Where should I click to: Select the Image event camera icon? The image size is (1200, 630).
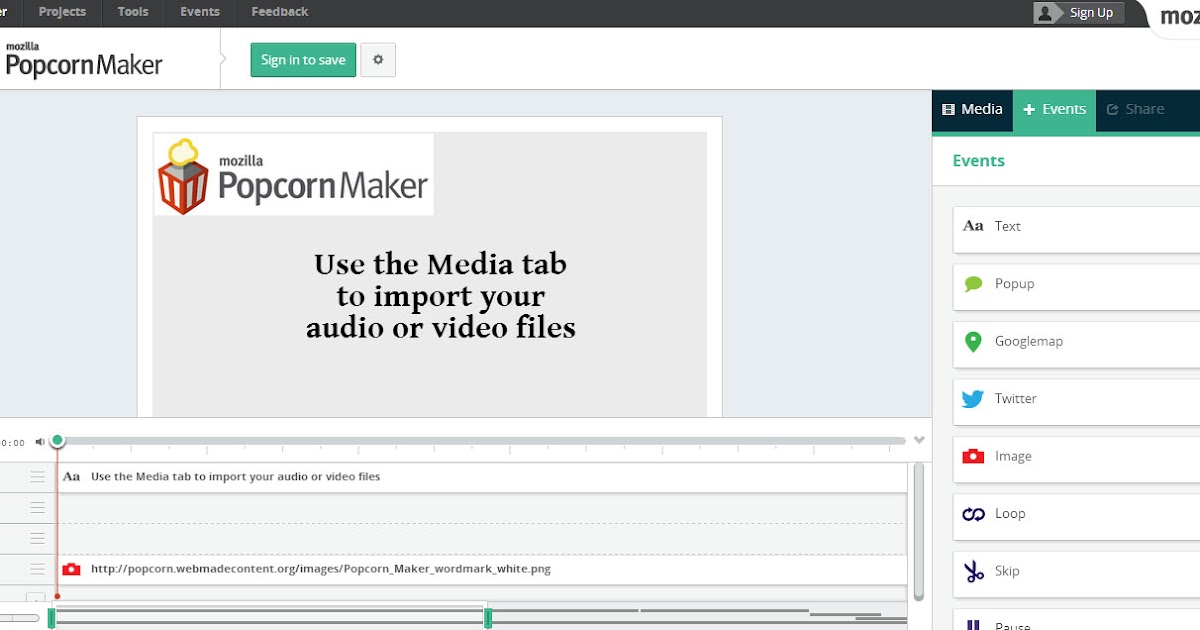pyautogui.click(x=973, y=456)
